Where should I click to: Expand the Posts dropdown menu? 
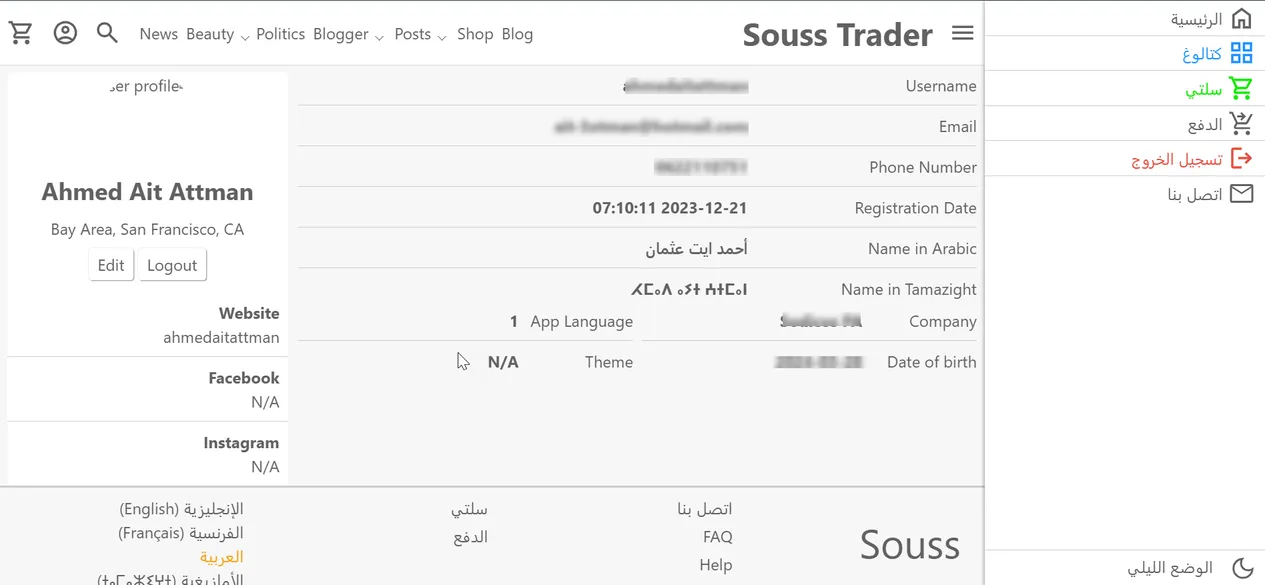(420, 34)
